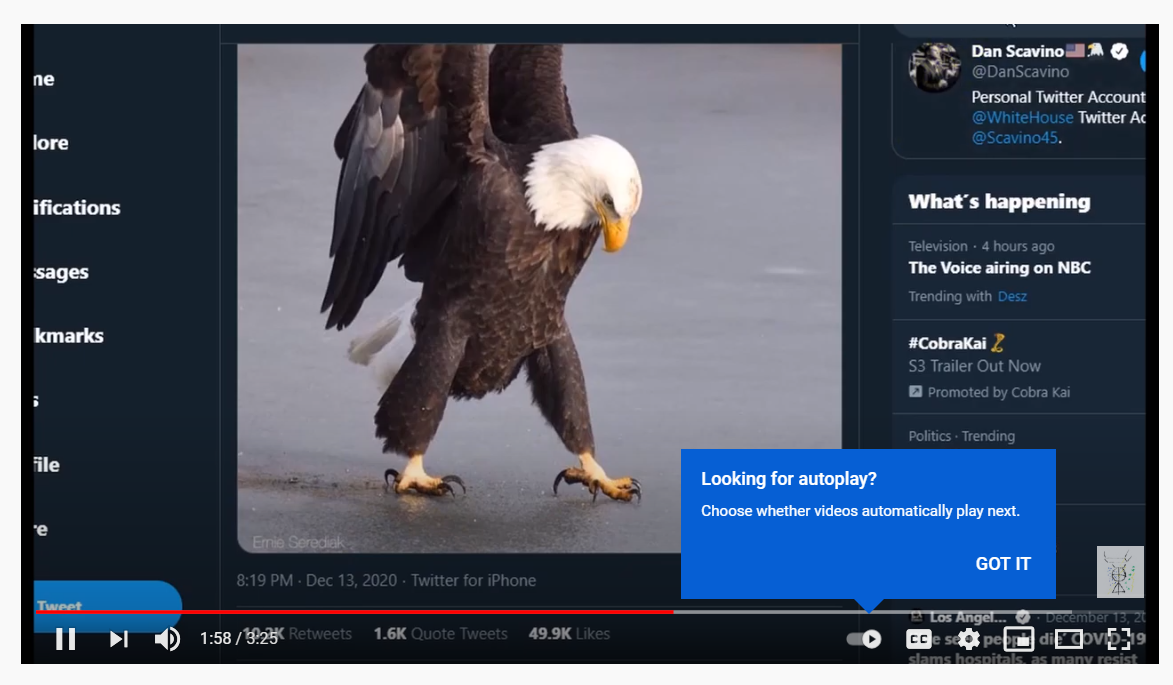Dismiss autoplay tip with GOT IT
This screenshot has height=685, width=1173.
[x=1003, y=564]
